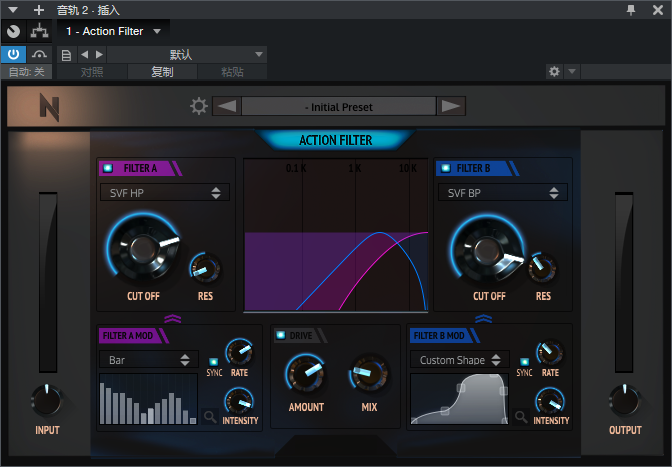Click the 复制 copy button
This screenshot has width=672, height=467.
click(162, 72)
